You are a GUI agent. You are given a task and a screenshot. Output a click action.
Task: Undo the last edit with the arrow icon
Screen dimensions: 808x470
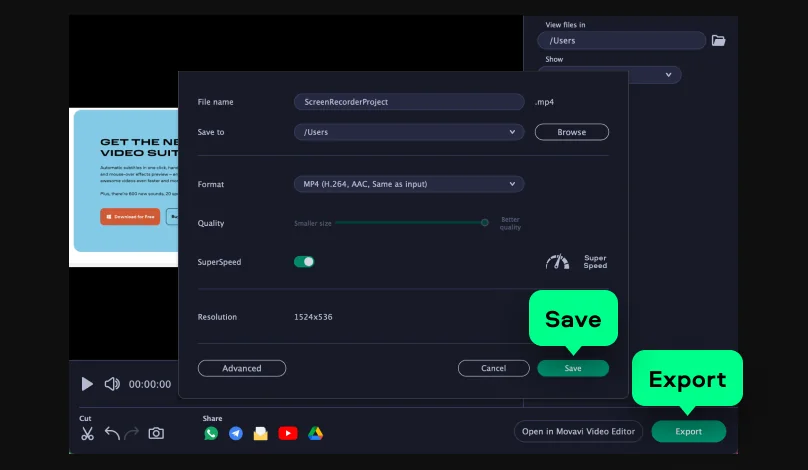click(x=112, y=433)
